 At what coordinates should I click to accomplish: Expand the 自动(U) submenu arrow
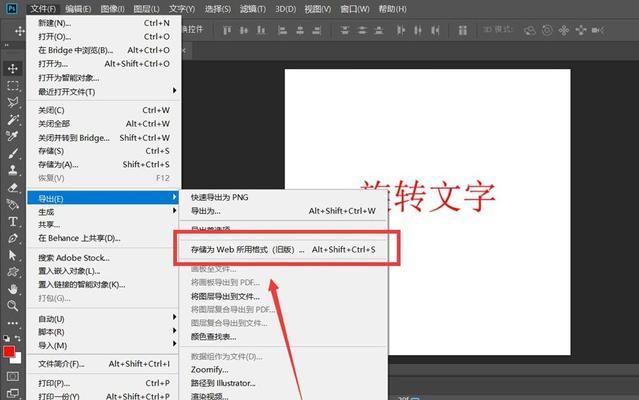174,317
